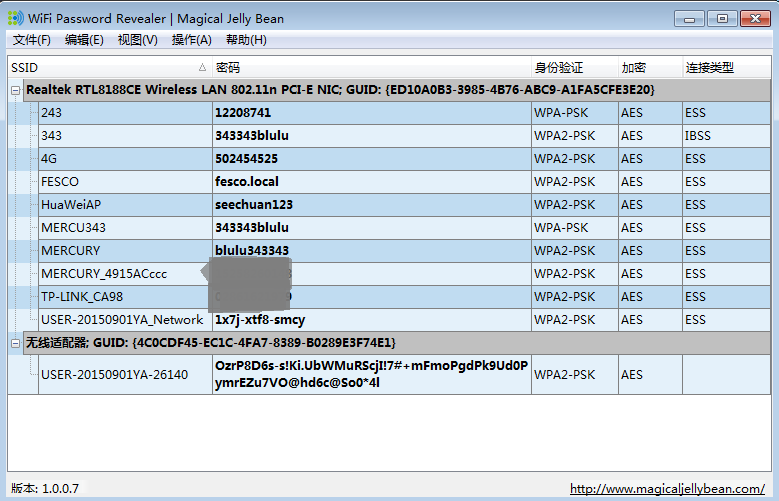Sort by the SSID column header
Image resolution: width=779 pixels, height=501 pixels.
[x=110, y=68]
